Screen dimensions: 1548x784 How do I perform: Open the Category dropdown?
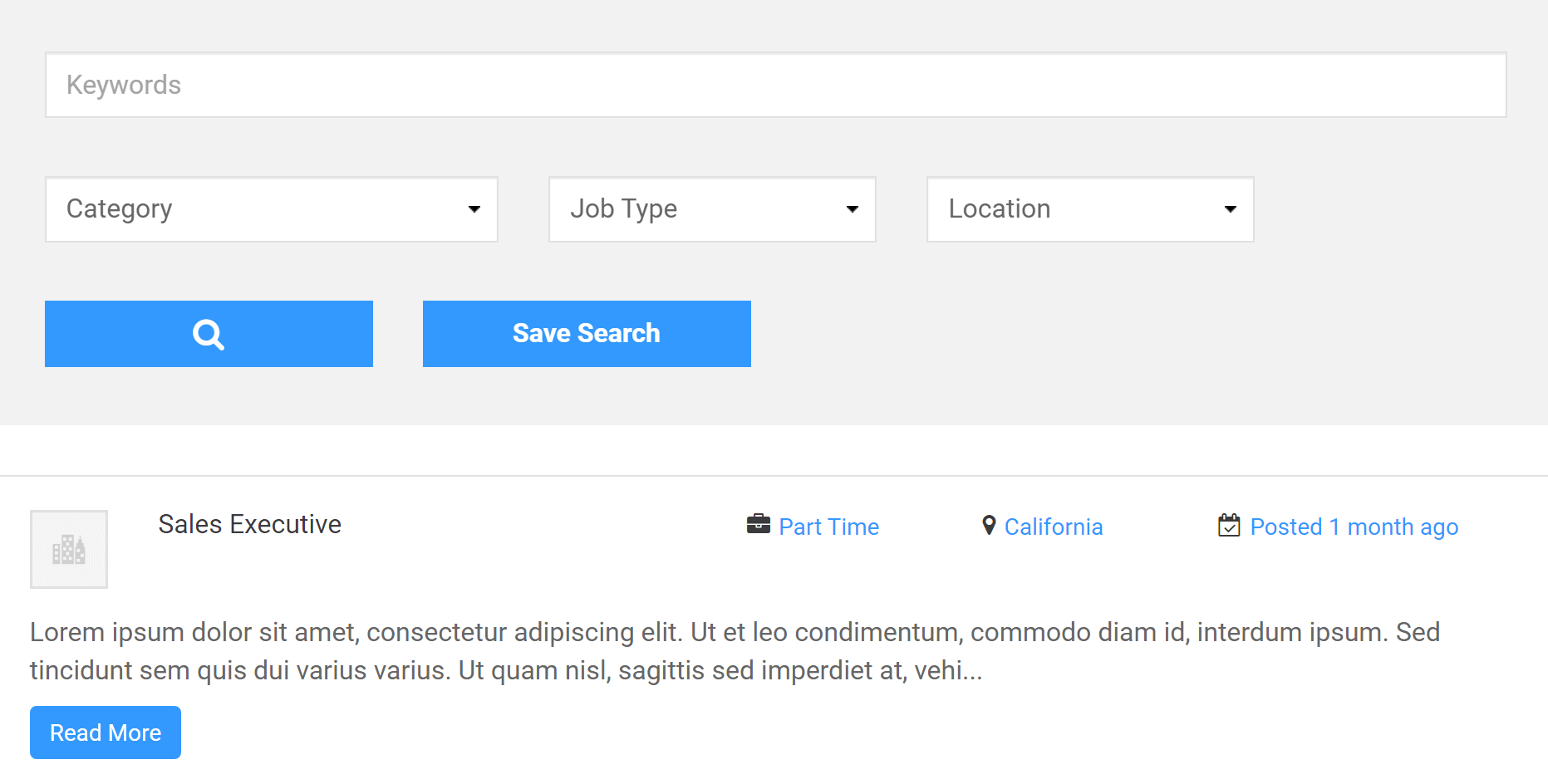(271, 209)
